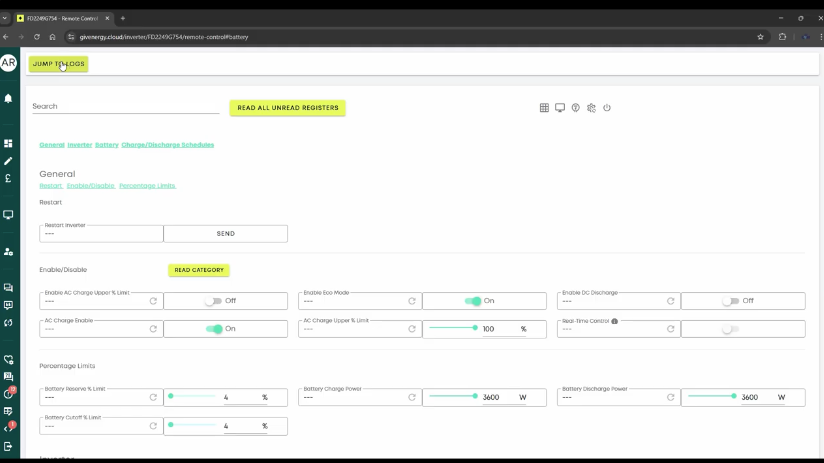Click the info icon beside Real-Time Control
The width and height of the screenshot is (824, 463).
[x=614, y=321]
